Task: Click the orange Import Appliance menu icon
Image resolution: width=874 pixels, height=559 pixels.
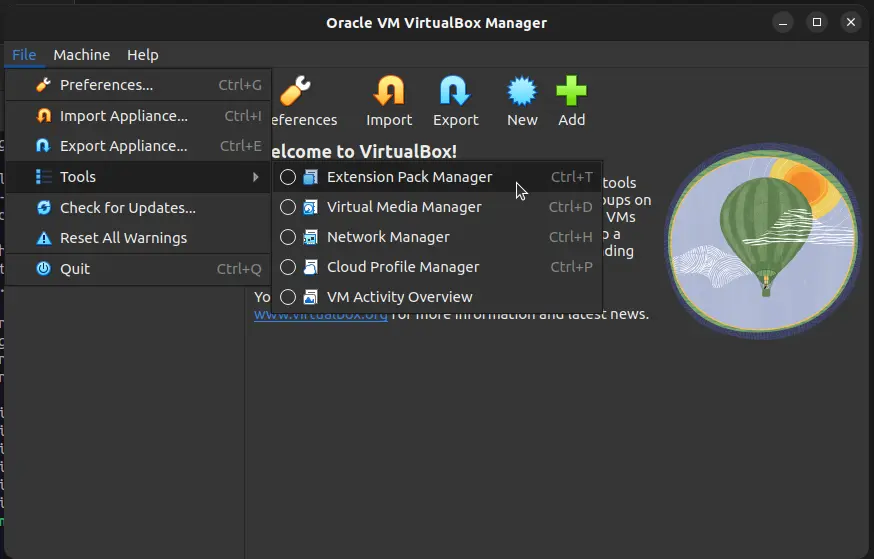Action: [43, 115]
